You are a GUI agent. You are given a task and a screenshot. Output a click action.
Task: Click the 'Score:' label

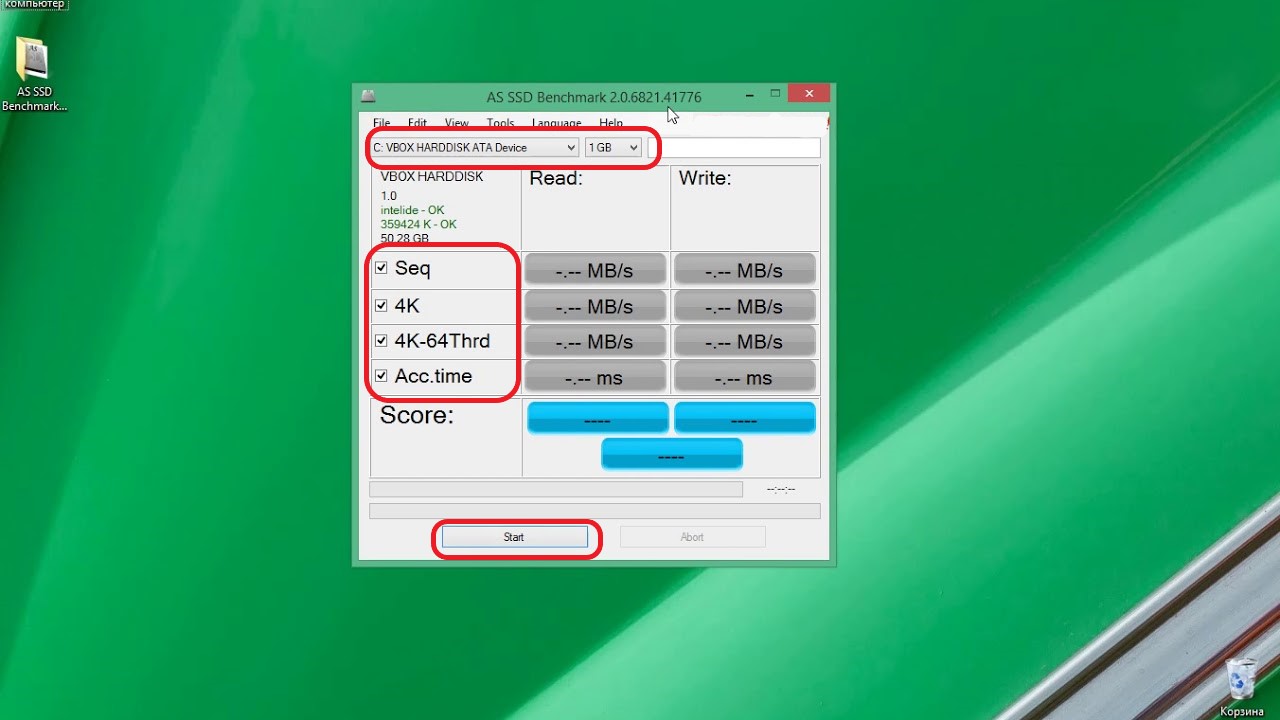417,415
